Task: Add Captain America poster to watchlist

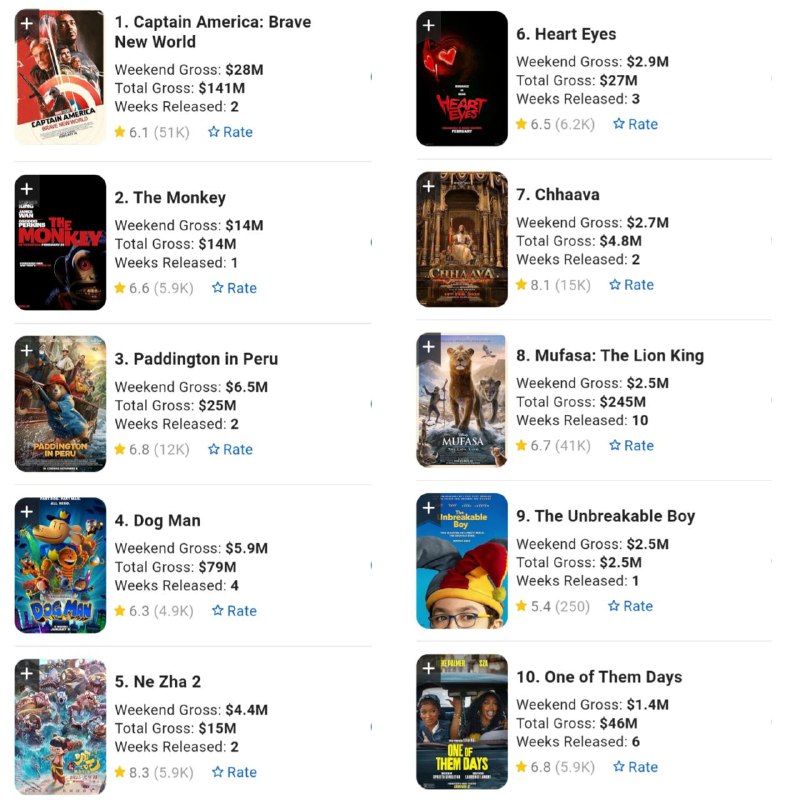Action: click(27, 24)
